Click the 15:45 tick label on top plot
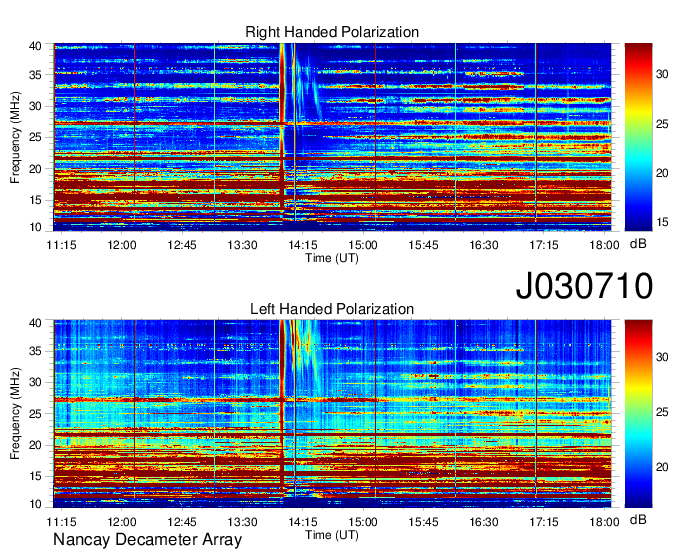680x552 pixels. (x=423, y=245)
